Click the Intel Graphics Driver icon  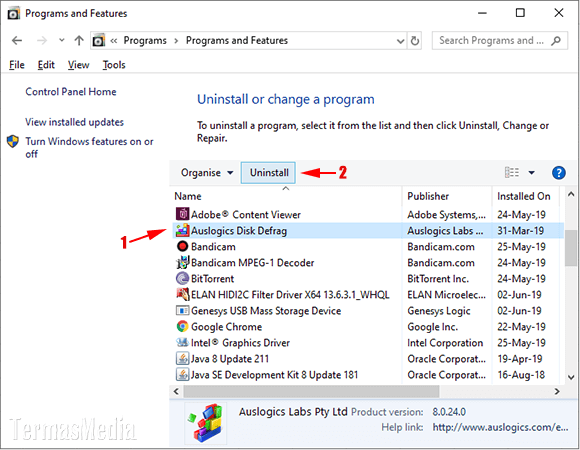click(x=182, y=342)
